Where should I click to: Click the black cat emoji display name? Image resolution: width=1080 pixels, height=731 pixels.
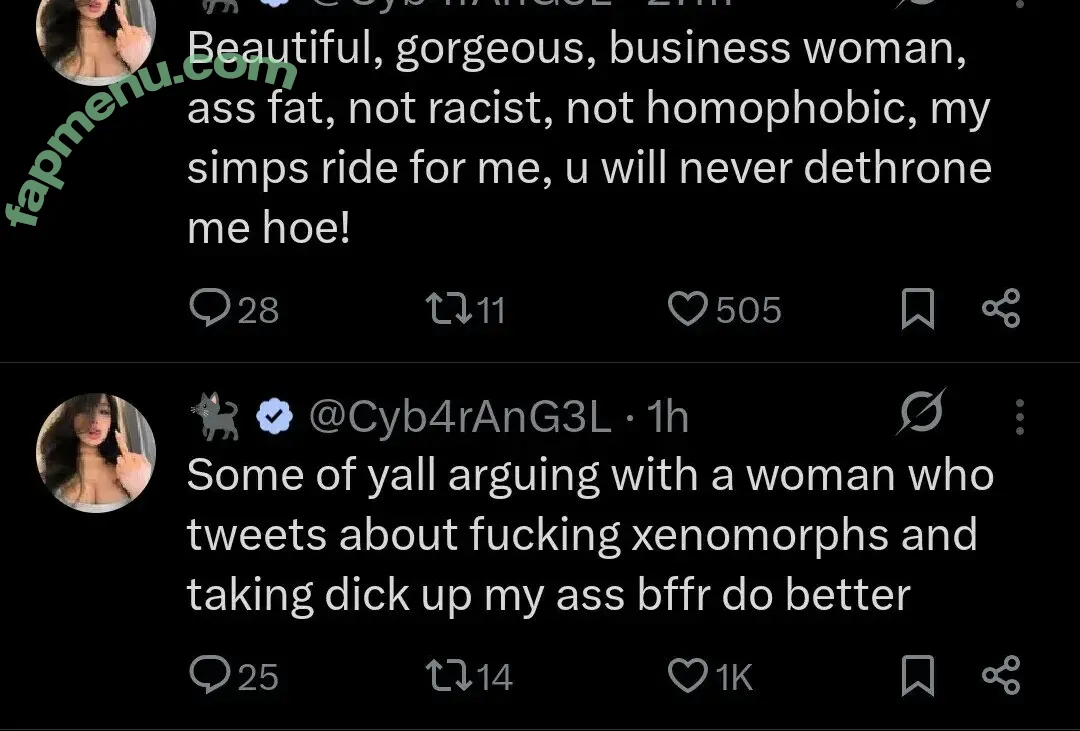click(x=215, y=417)
